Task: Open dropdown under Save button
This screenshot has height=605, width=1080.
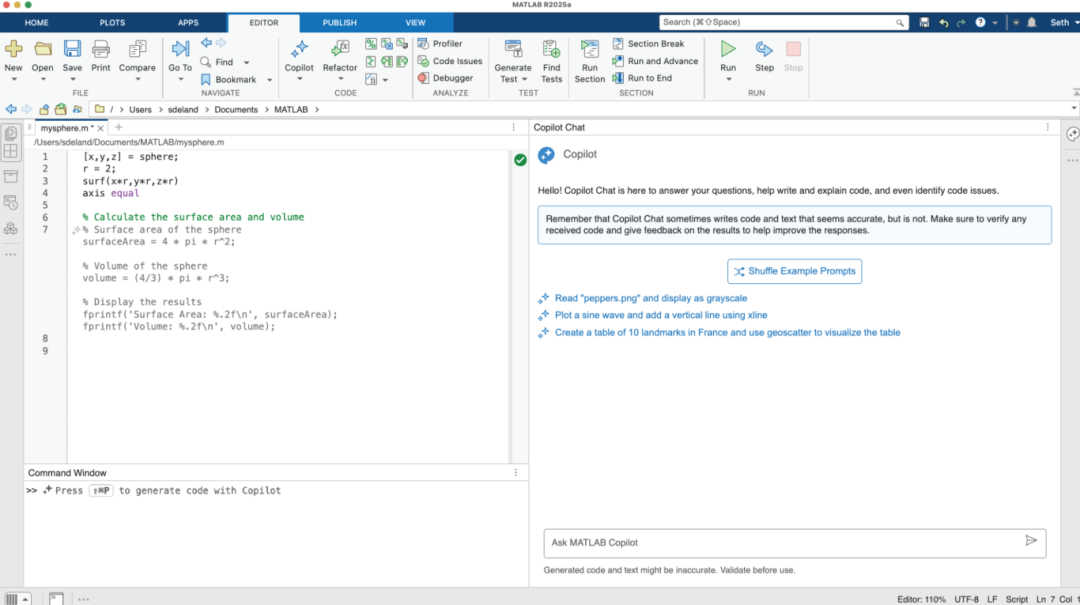Action: 72,79
